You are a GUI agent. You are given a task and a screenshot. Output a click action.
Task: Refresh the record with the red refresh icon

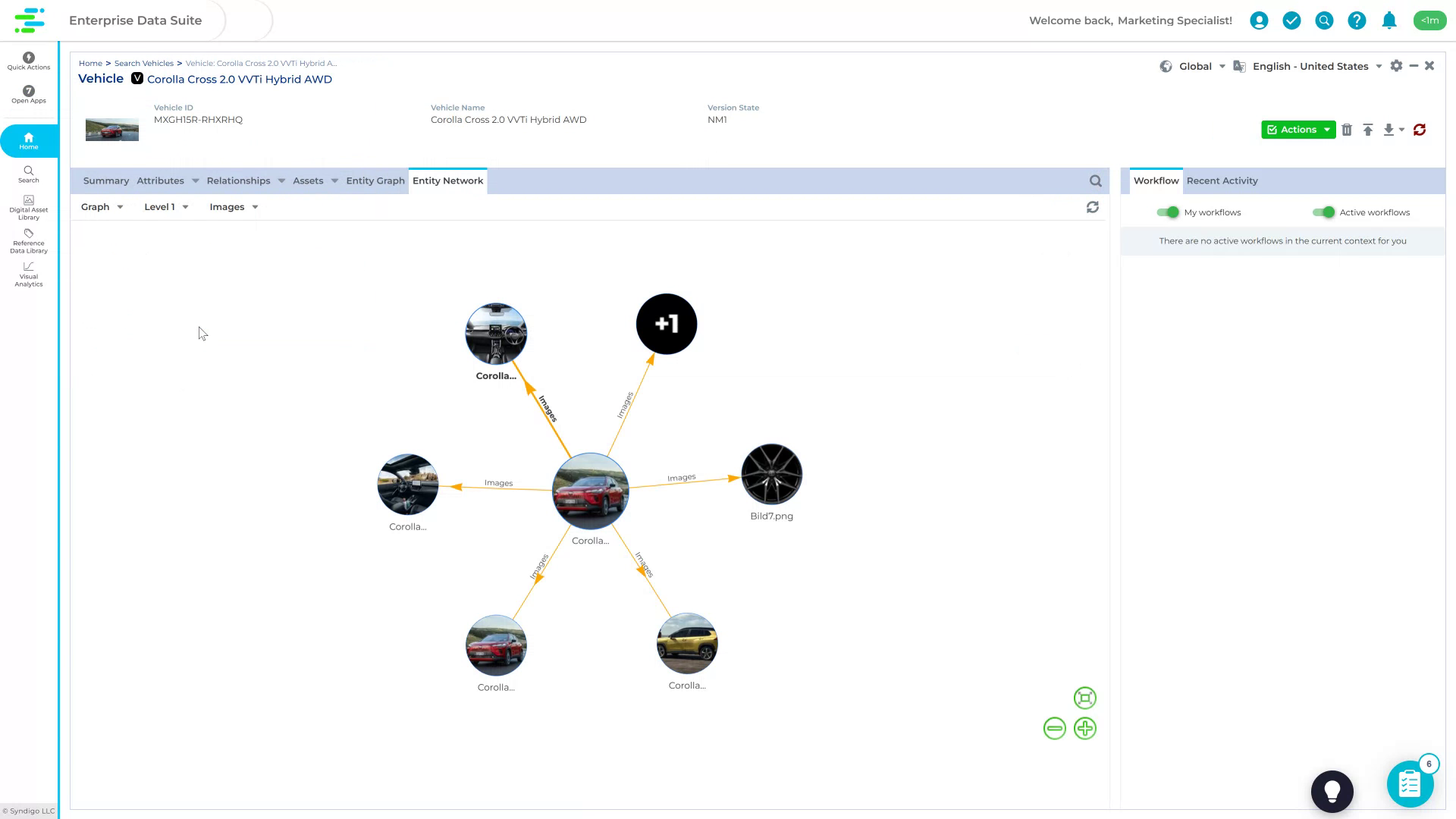[x=1420, y=130]
